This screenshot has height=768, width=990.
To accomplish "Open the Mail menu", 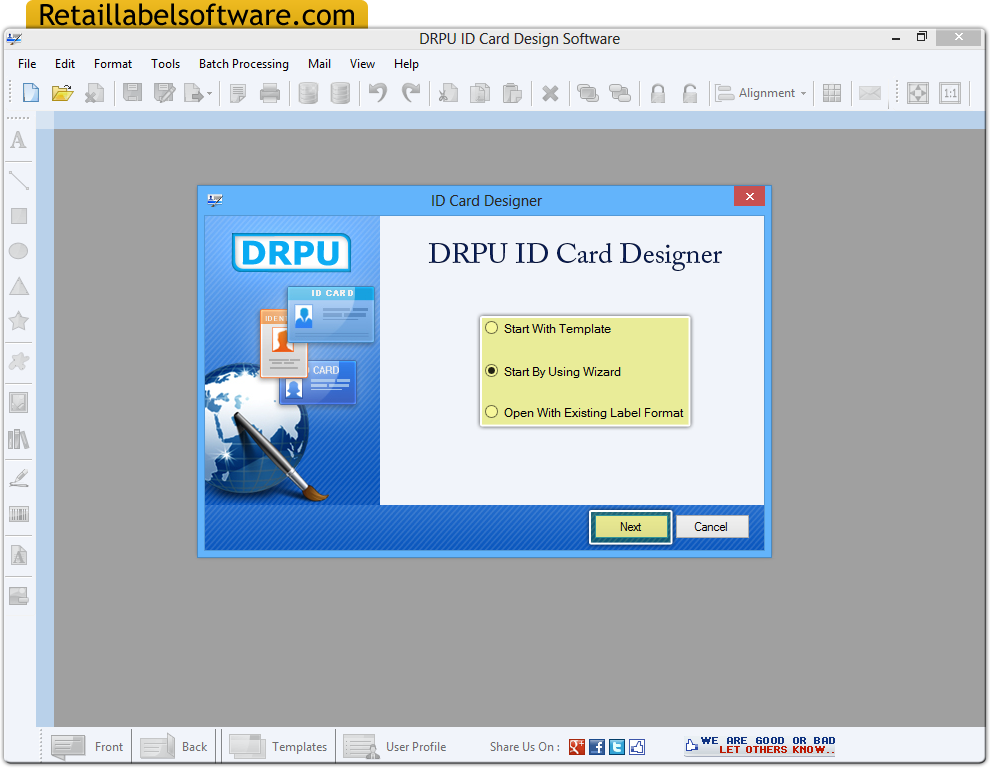I will (x=319, y=64).
